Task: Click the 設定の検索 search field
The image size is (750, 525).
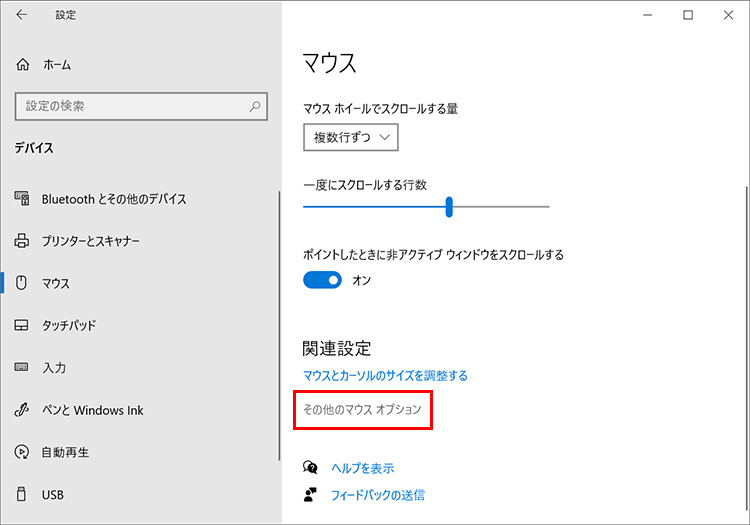Action: pos(130,106)
